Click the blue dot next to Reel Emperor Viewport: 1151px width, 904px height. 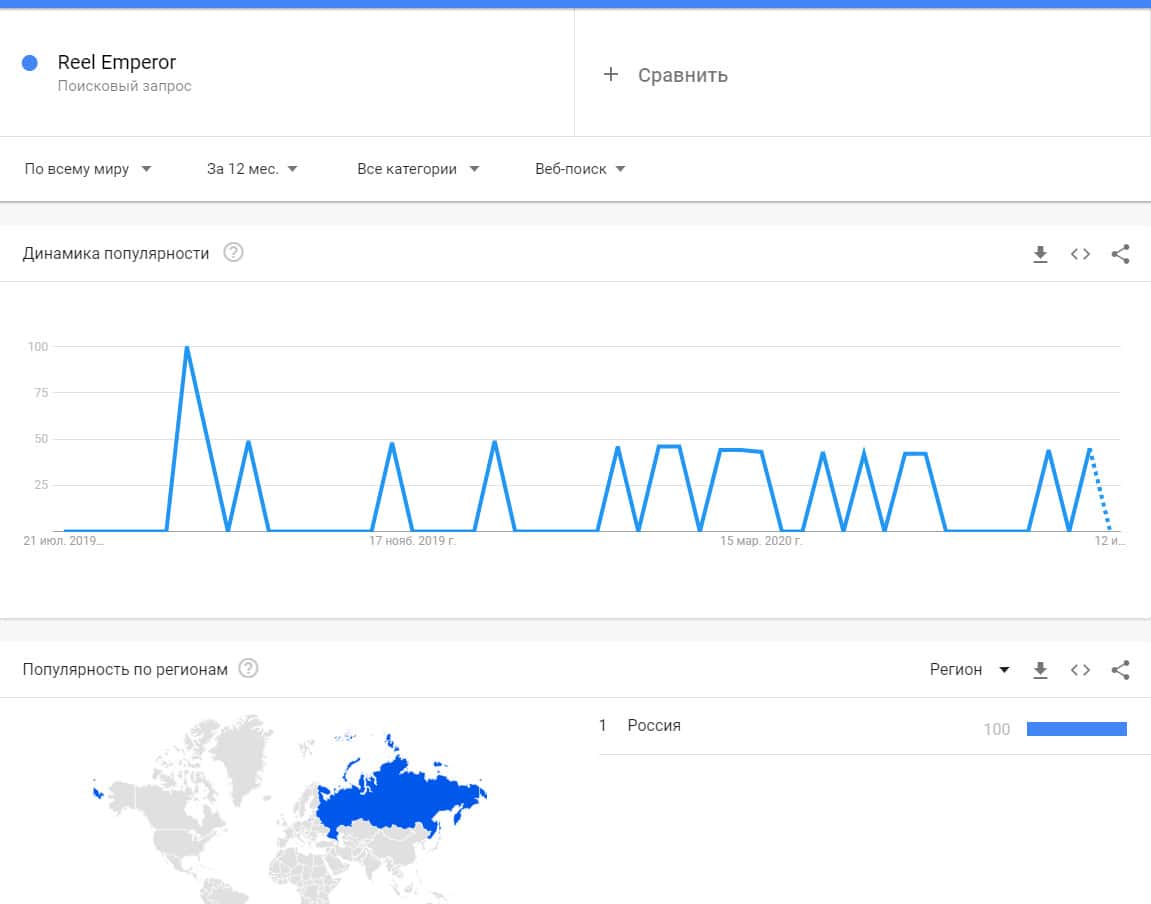[30, 63]
